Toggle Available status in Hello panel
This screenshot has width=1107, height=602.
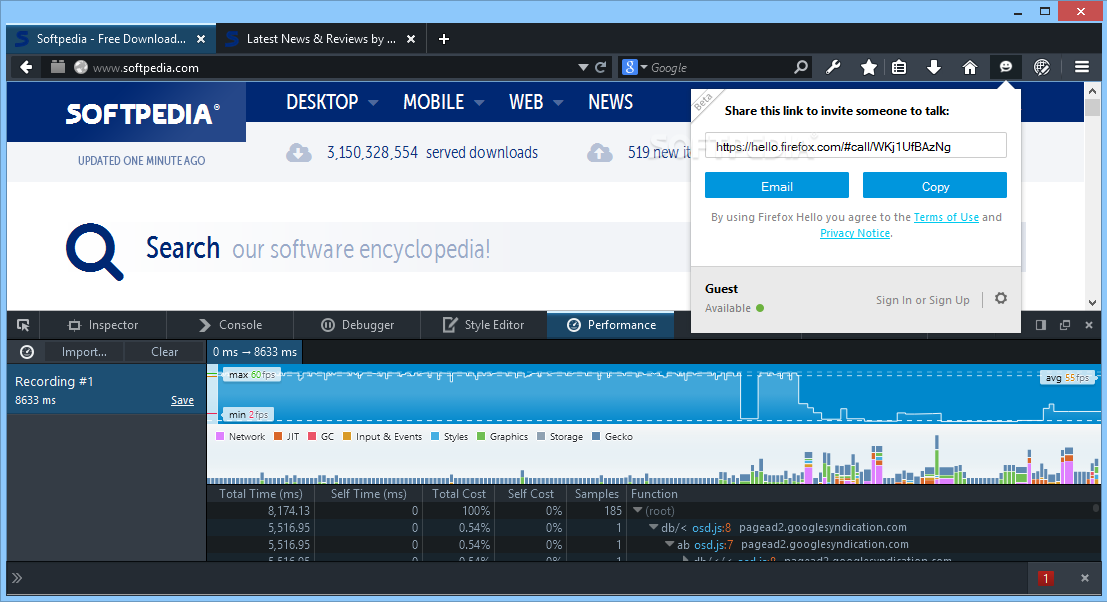pos(734,308)
